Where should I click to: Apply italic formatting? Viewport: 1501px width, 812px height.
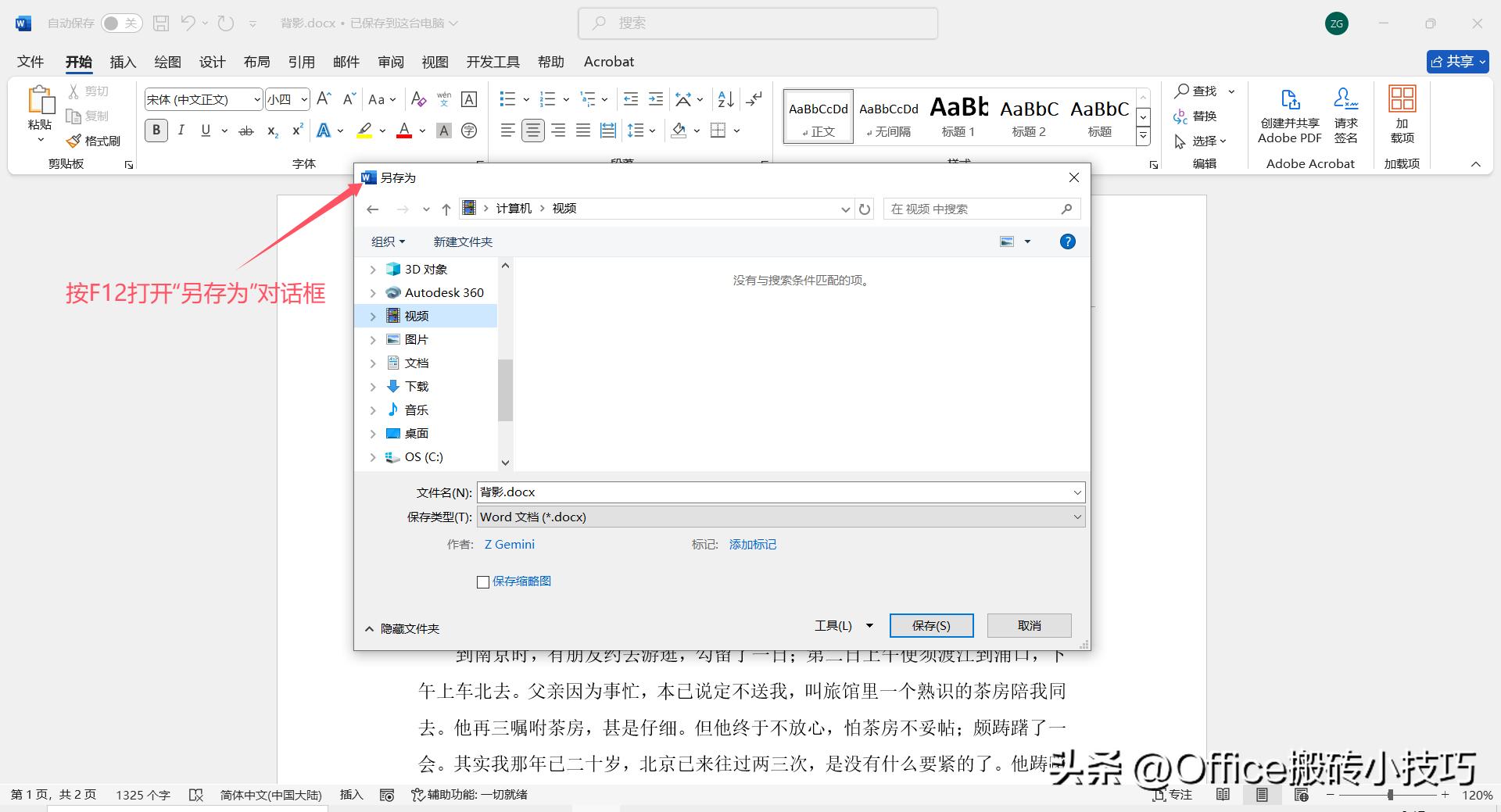click(181, 131)
